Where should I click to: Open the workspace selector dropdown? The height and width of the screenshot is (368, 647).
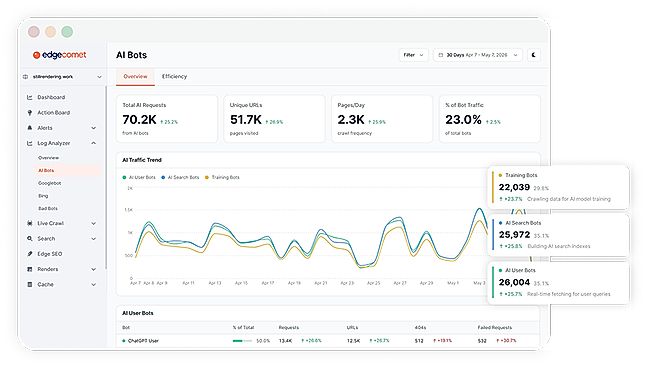(62, 77)
